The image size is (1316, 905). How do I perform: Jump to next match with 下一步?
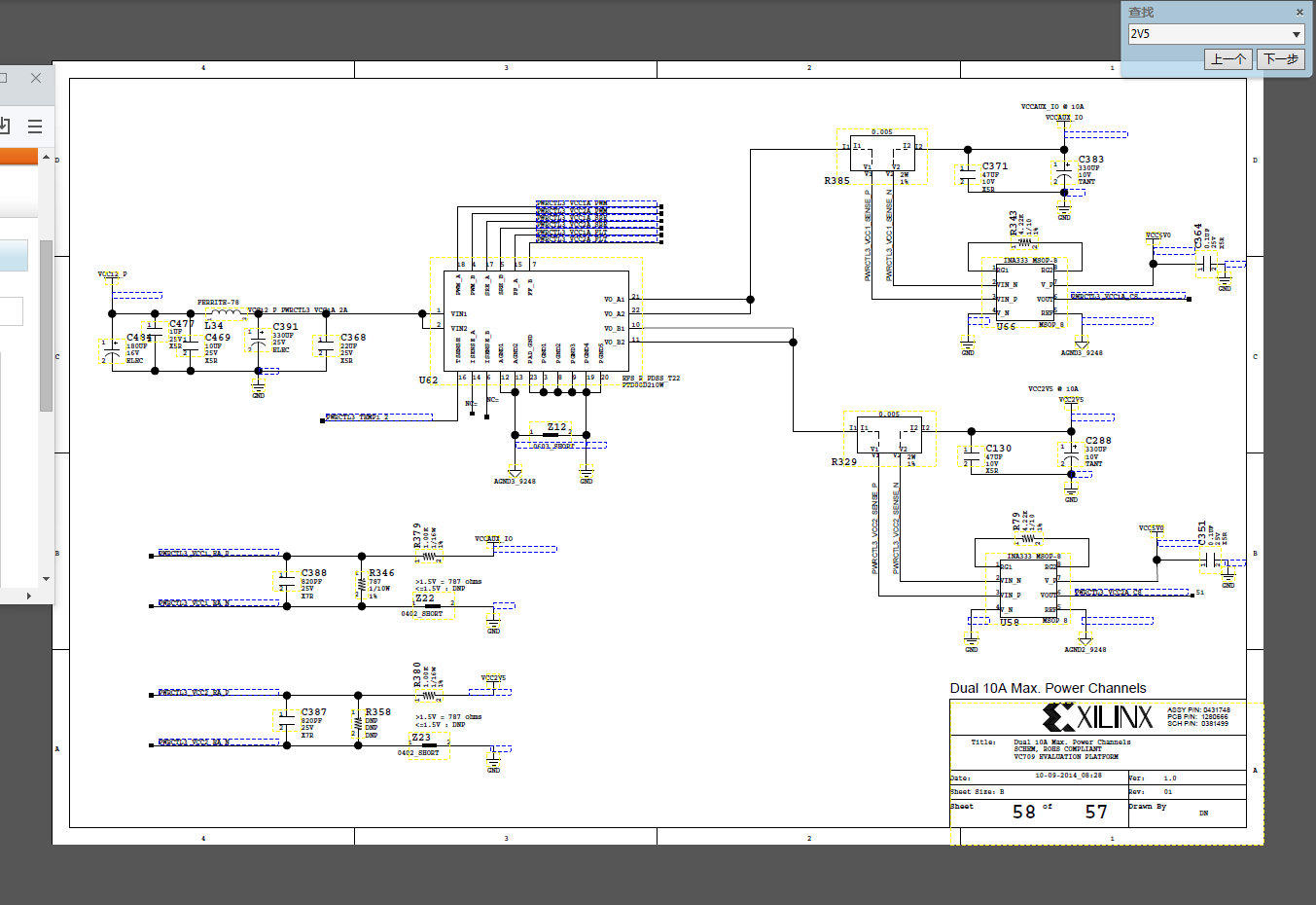[x=1280, y=59]
